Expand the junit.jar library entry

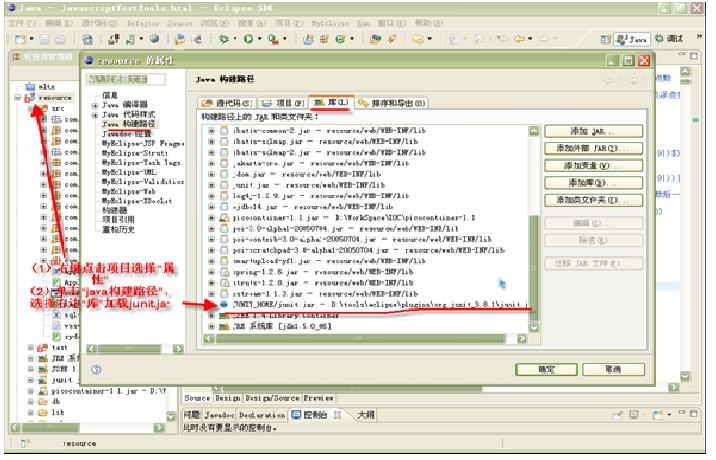coord(211,185)
